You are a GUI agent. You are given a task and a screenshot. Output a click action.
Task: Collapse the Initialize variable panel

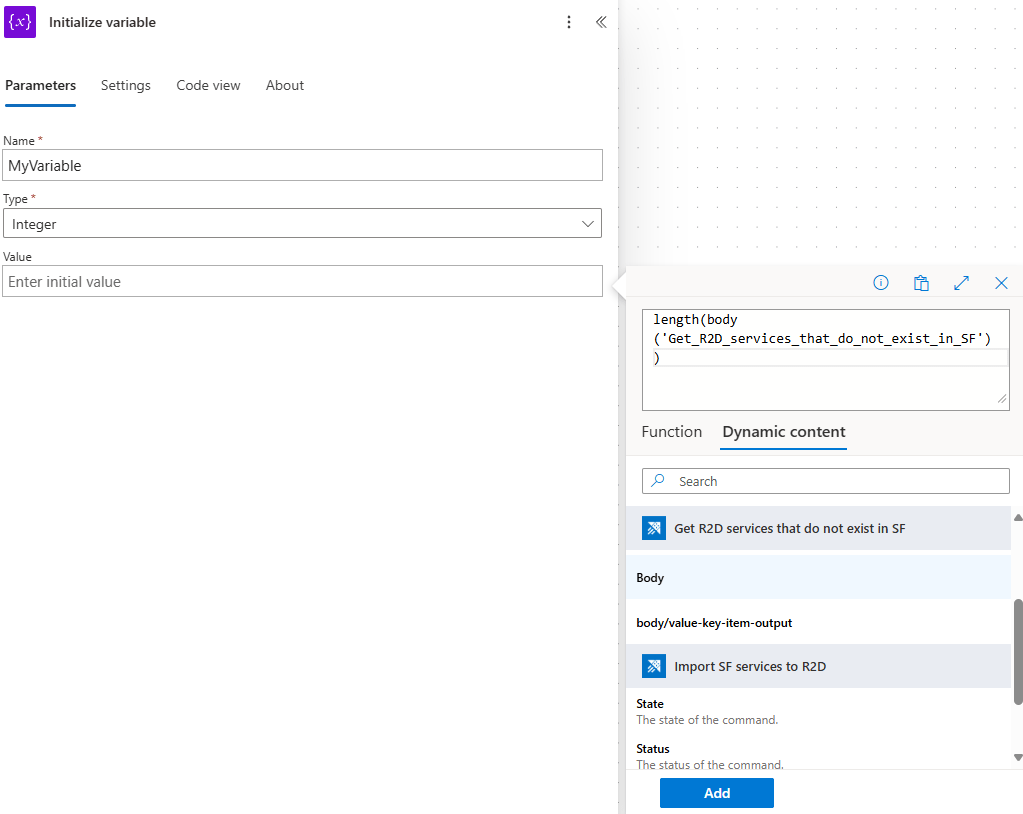[601, 22]
